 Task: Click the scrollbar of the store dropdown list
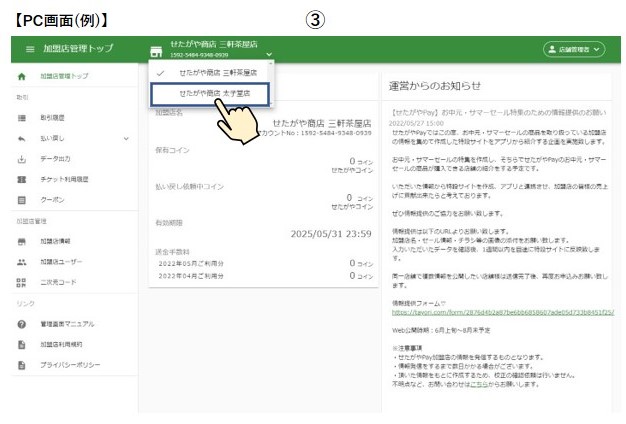coord(271,83)
